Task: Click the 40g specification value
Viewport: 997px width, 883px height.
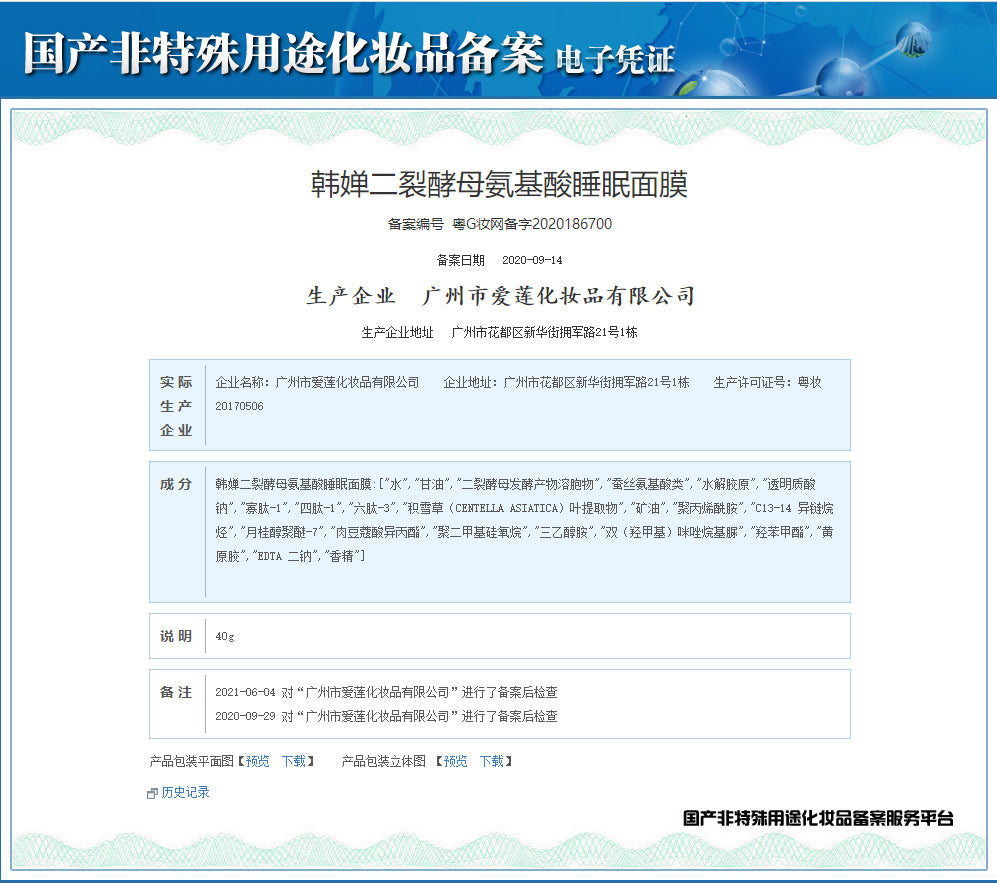Action: click(225, 636)
